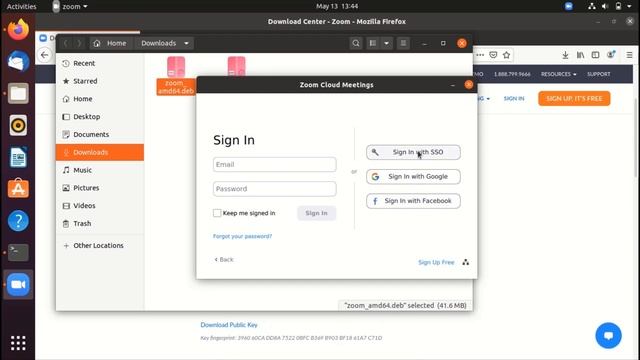Click SIGN IN link on Zoom webpage
The height and width of the screenshot is (360, 640).
pyautogui.click(x=513, y=98)
